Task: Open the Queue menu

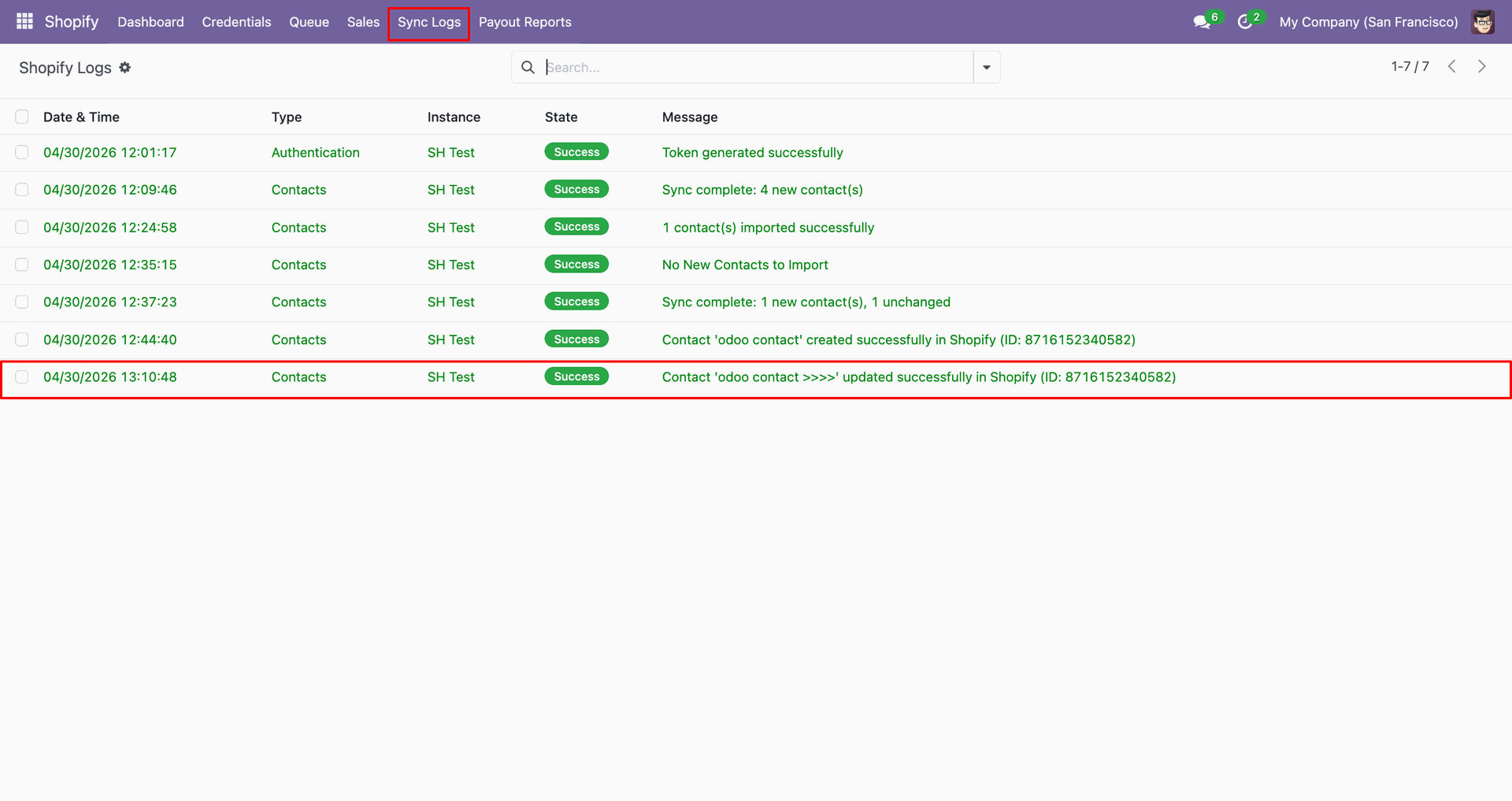Action: click(x=309, y=22)
